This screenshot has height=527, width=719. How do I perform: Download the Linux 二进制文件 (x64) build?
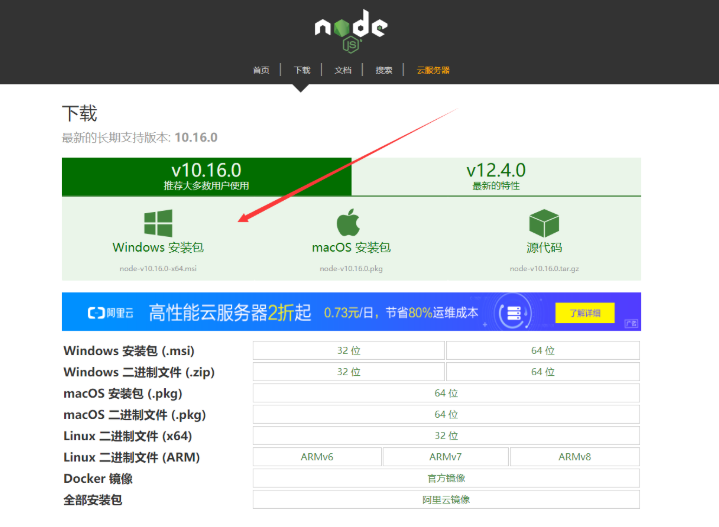[x=446, y=435]
